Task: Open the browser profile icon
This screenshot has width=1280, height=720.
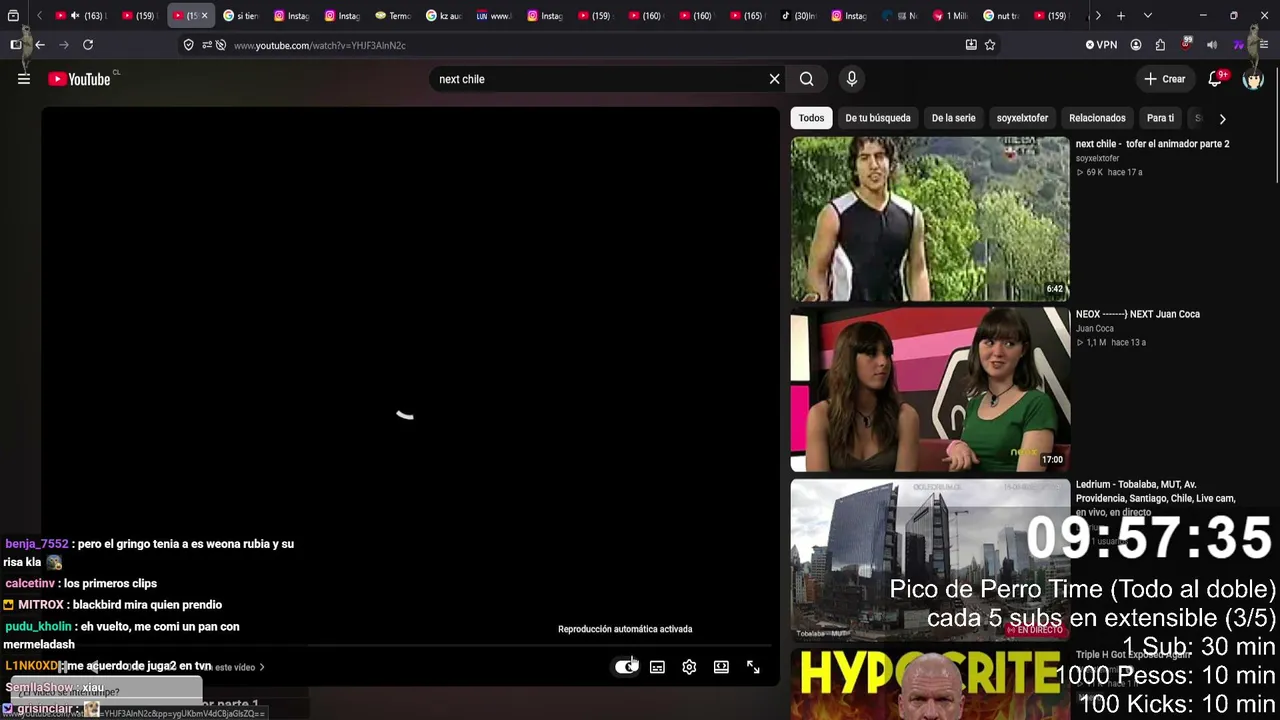Action: tap(1136, 45)
